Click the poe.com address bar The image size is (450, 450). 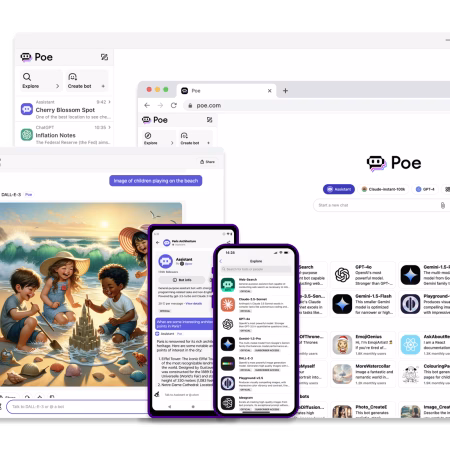click(x=317, y=105)
